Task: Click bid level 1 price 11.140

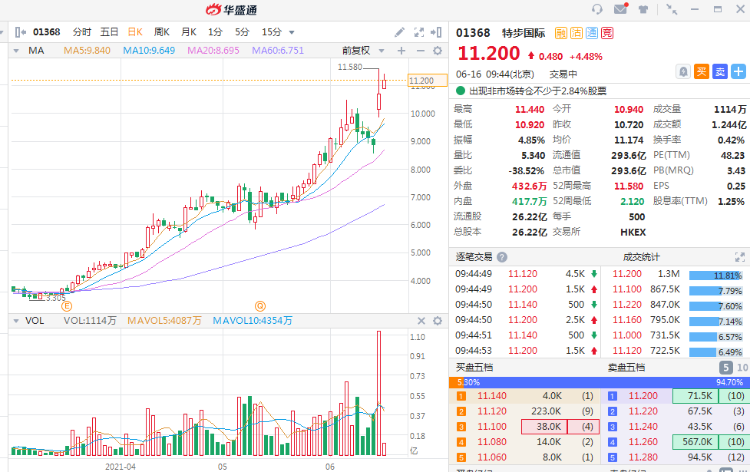Action: [x=492, y=396]
